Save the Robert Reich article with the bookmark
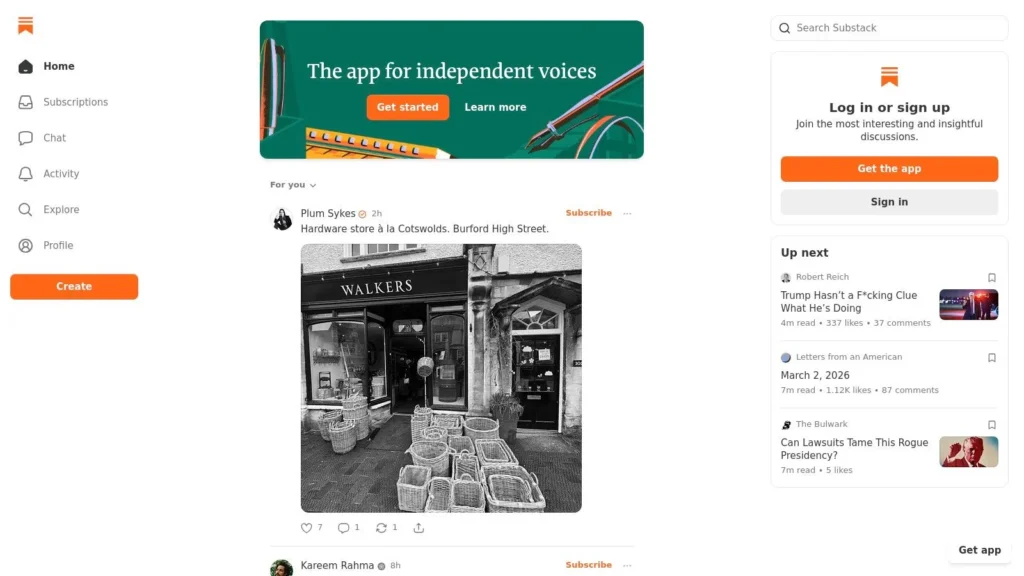Viewport: 1024px width, 576px height. [x=991, y=277]
